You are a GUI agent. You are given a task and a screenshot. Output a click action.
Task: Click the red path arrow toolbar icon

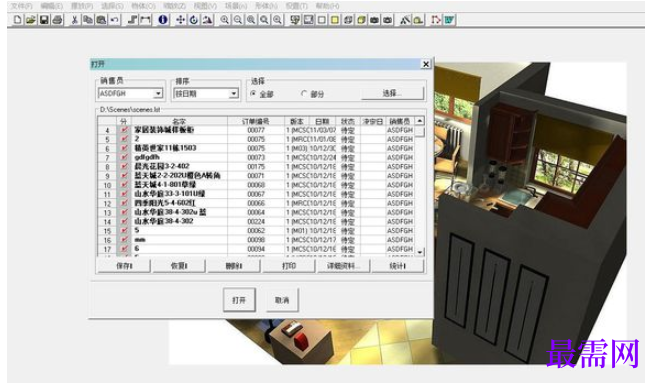coord(436,20)
